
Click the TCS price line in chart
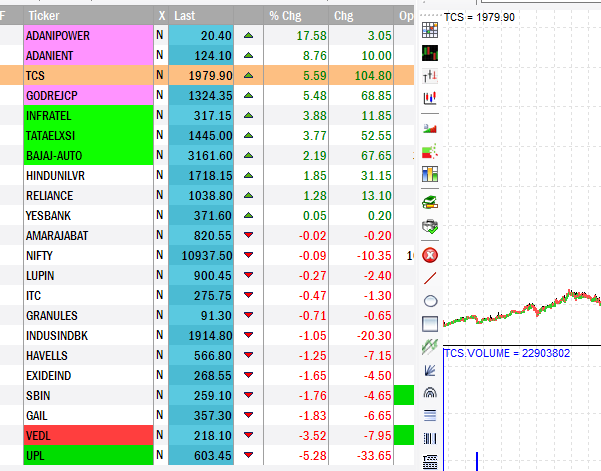(x=522, y=310)
